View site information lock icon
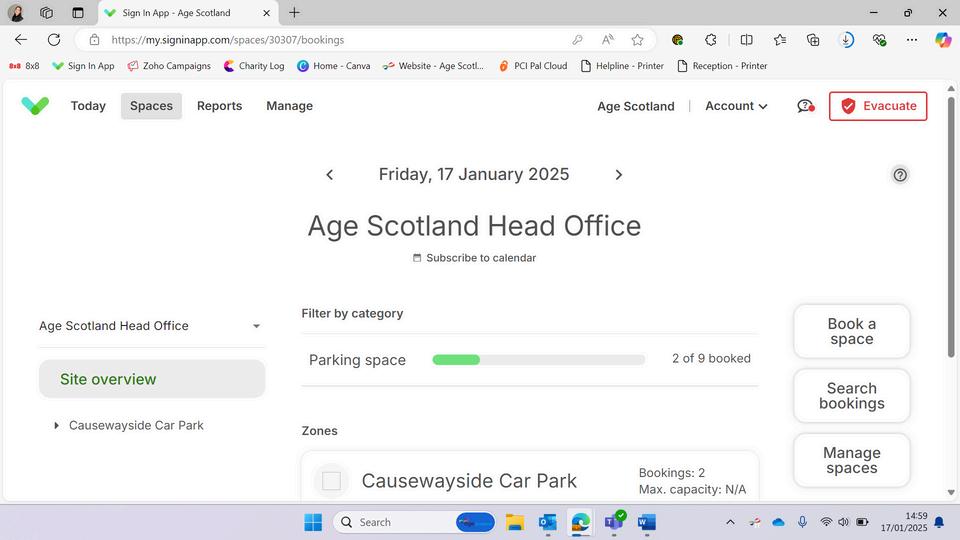This screenshot has height=540, width=960. pyautogui.click(x=94, y=40)
